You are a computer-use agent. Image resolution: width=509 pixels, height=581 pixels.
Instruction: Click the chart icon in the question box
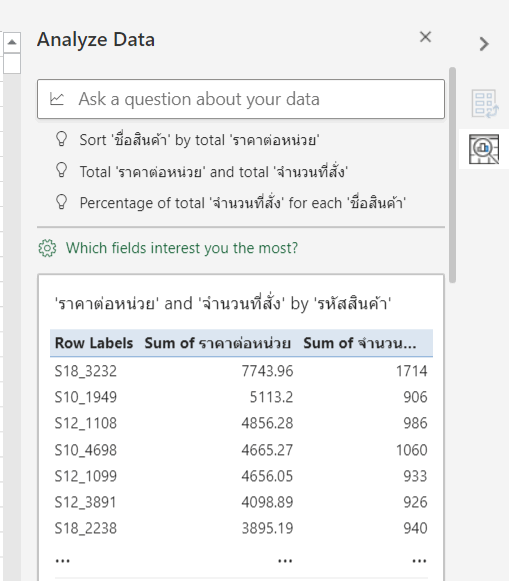pyautogui.click(x=57, y=99)
